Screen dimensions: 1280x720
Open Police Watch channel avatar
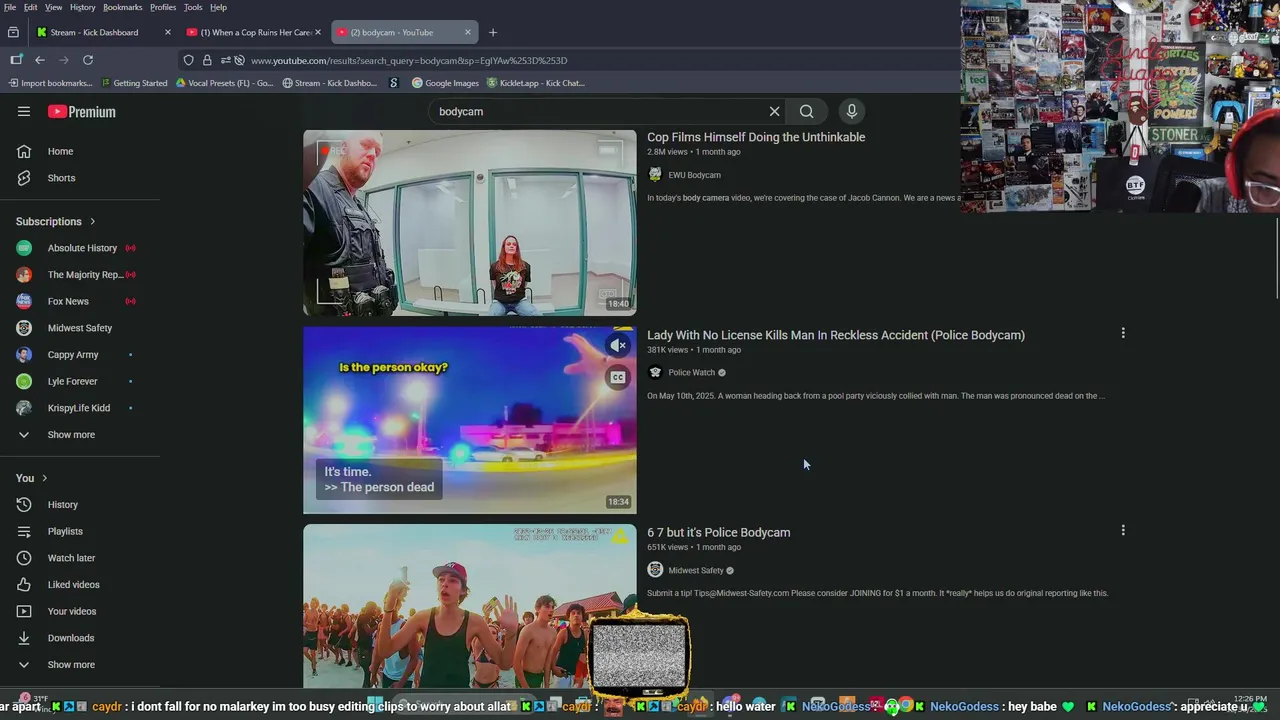point(655,373)
